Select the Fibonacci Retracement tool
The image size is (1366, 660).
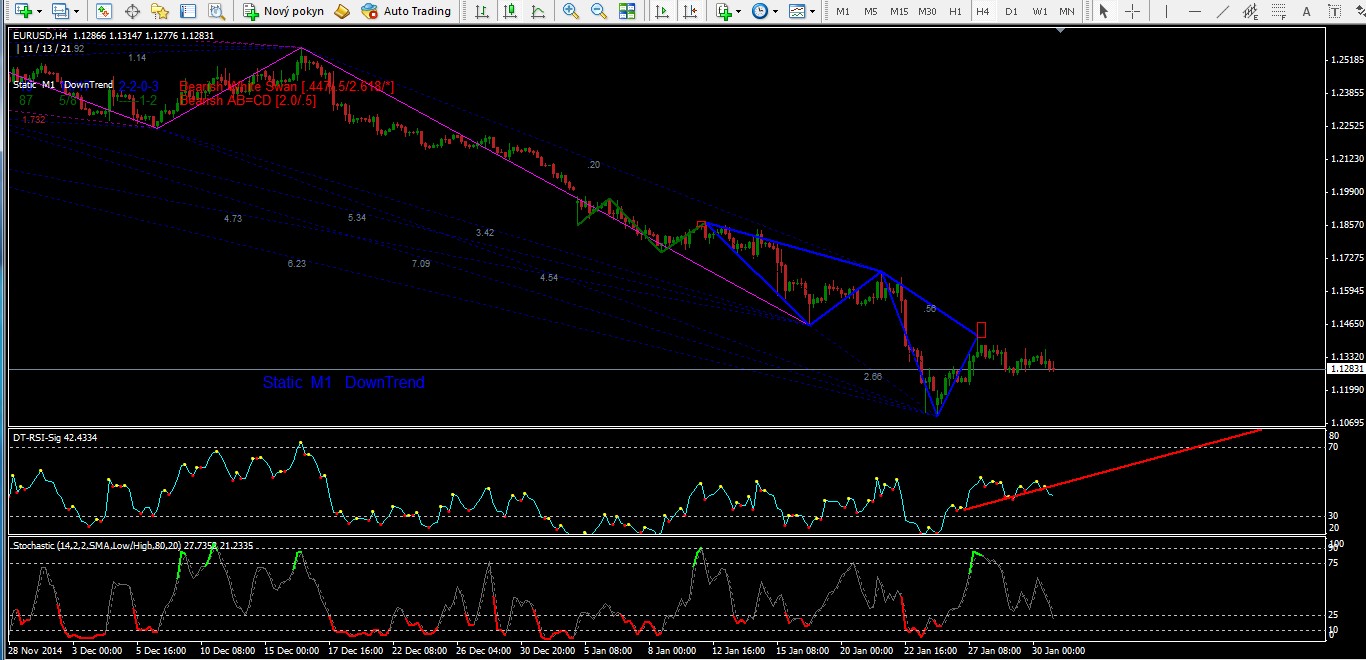coord(1279,11)
